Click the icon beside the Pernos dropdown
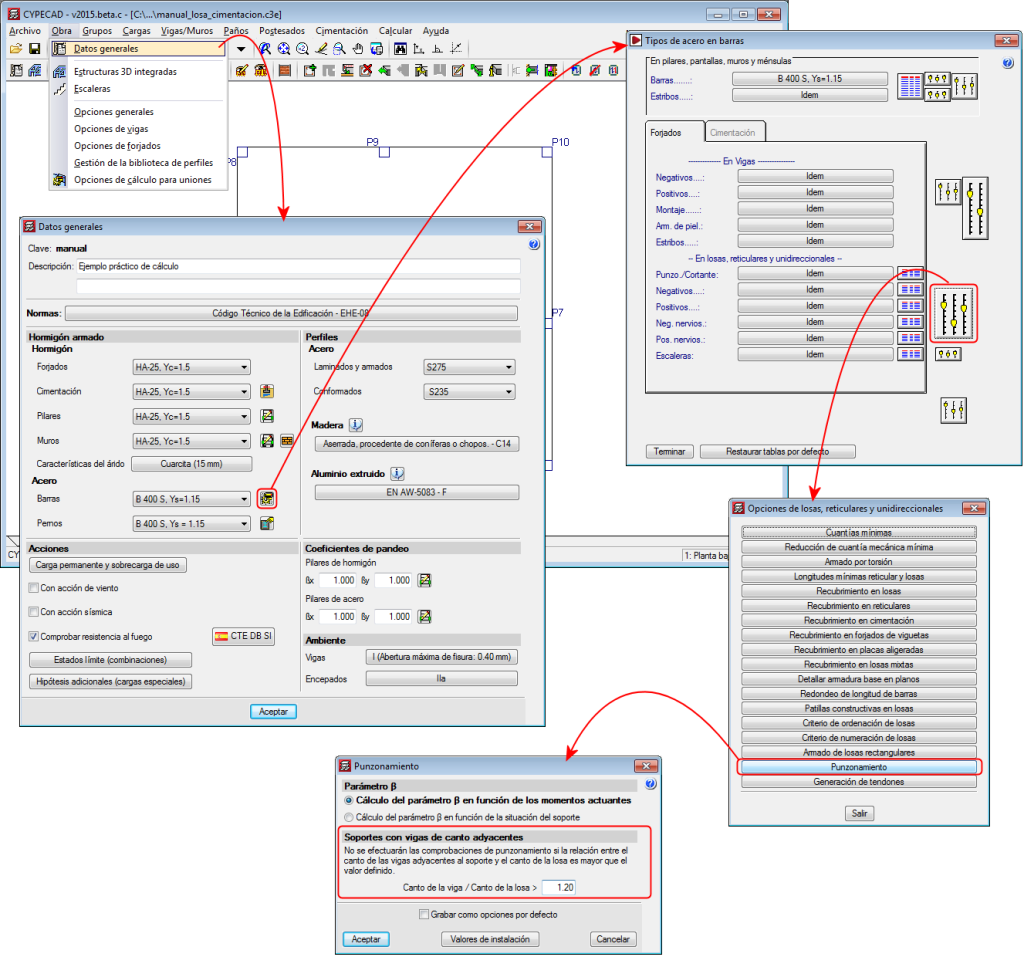 [x=266, y=523]
